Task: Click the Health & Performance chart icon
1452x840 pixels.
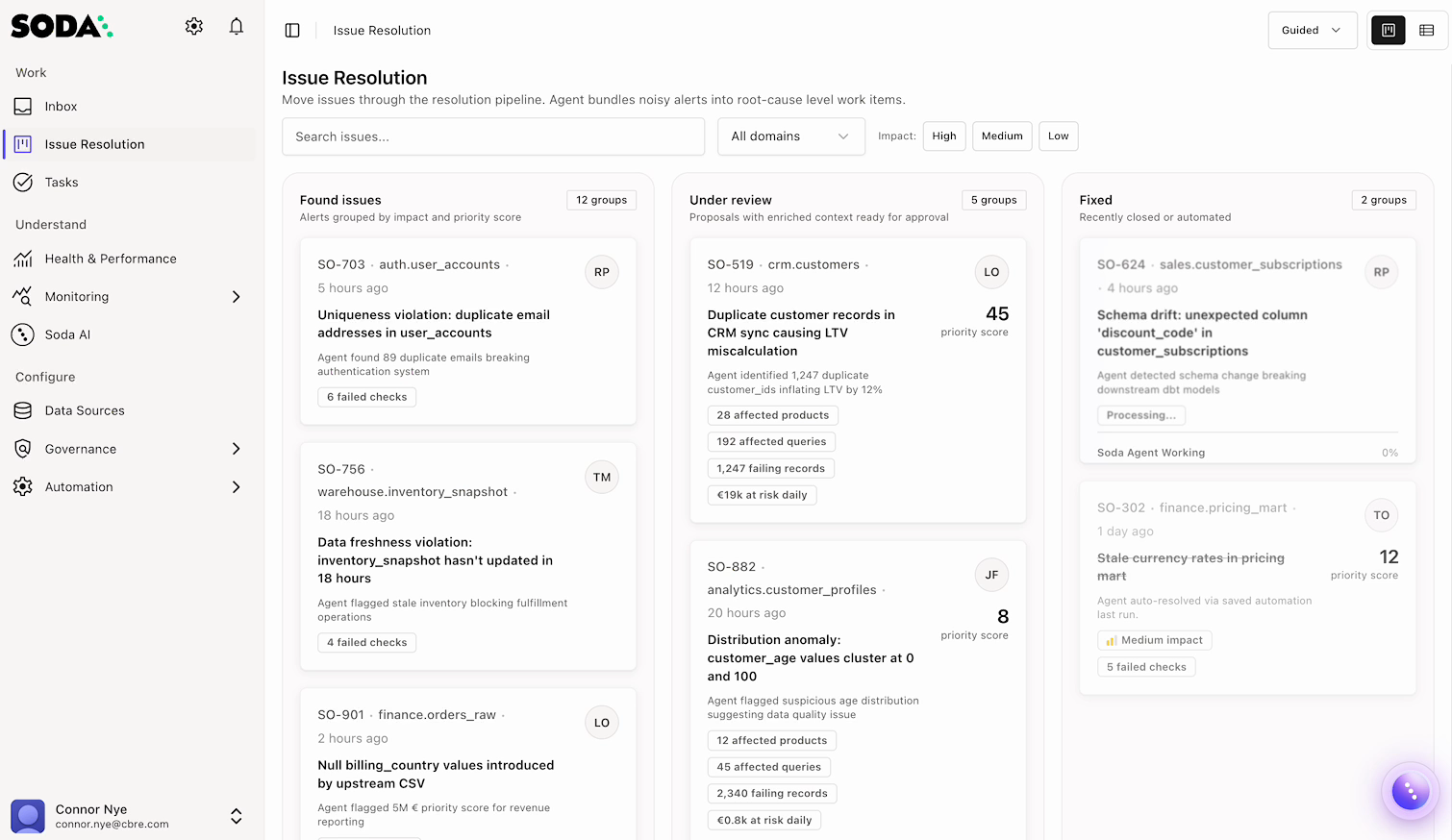Action: click(23, 259)
